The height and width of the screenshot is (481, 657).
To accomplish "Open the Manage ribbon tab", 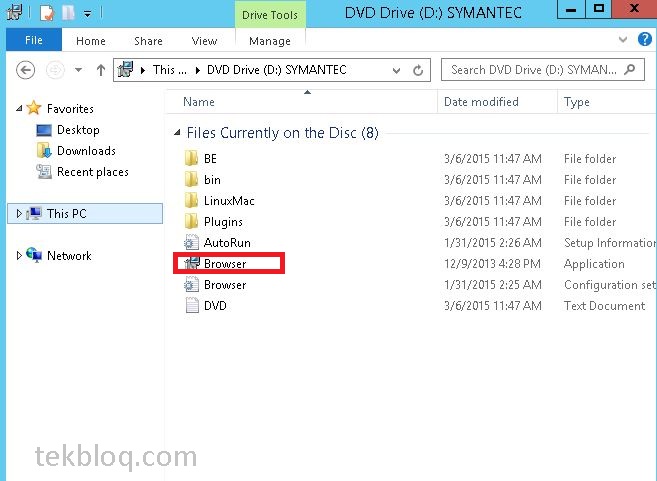I will (x=269, y=41).
